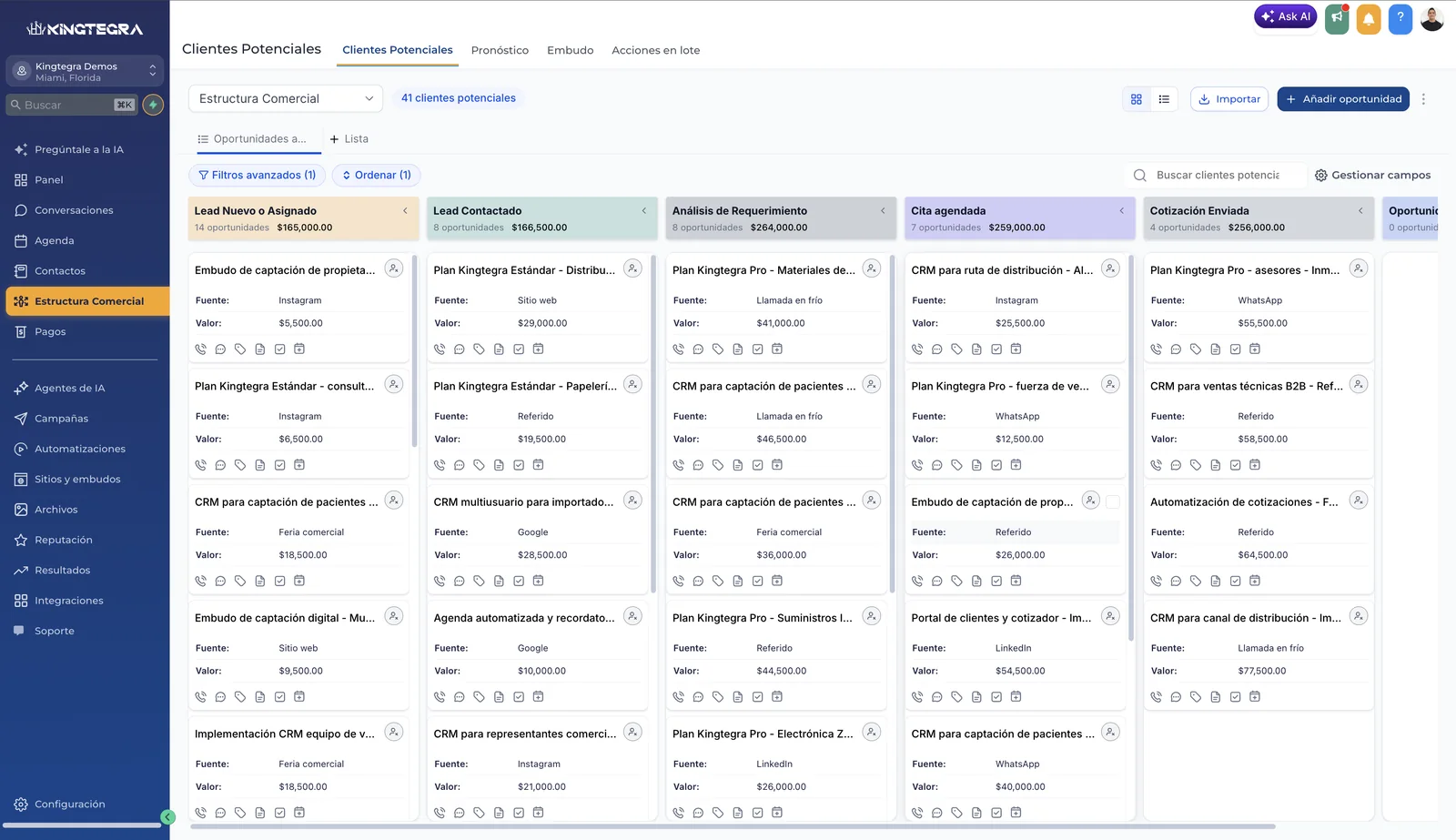Click message icon on the $29,000.00 card
The image size is (1456, 840).
click(x=460, y=349)
